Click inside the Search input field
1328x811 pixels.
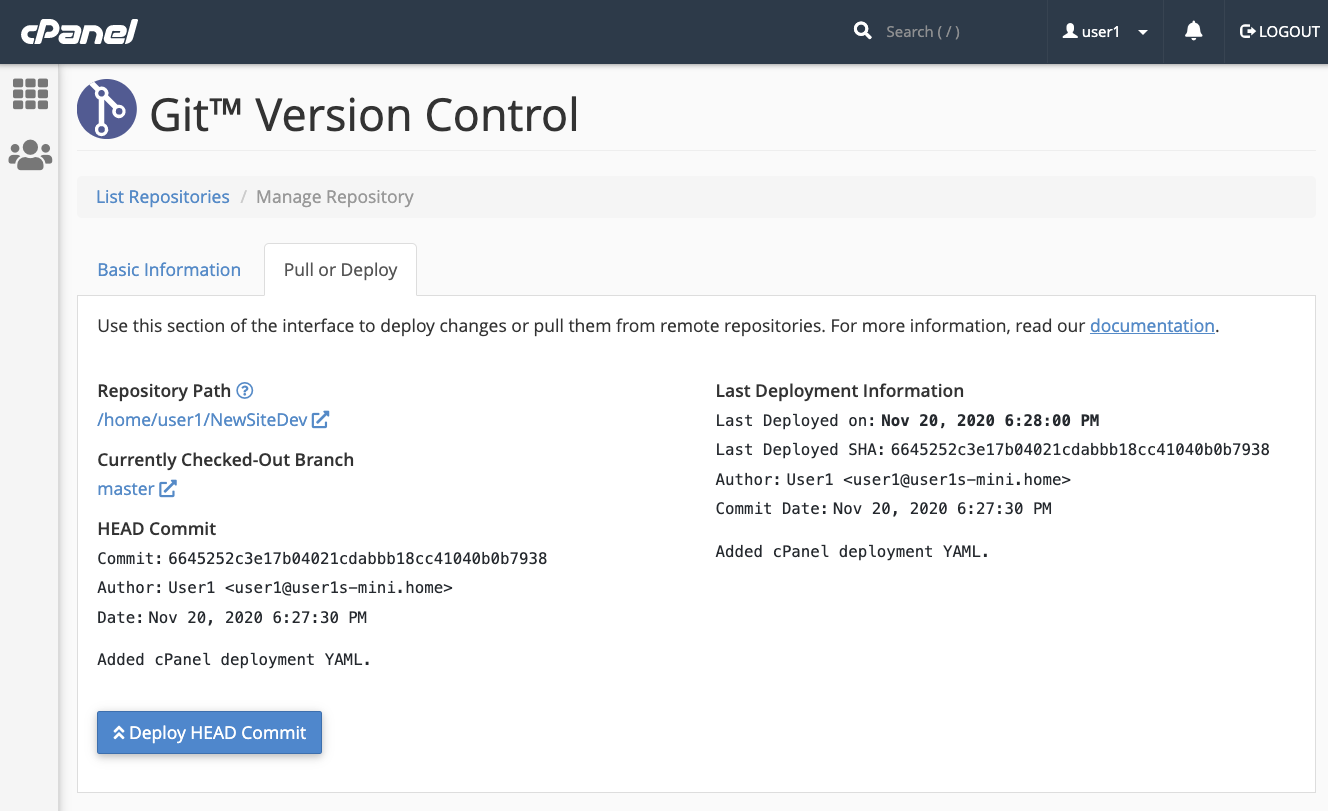(x=950, y=31)
